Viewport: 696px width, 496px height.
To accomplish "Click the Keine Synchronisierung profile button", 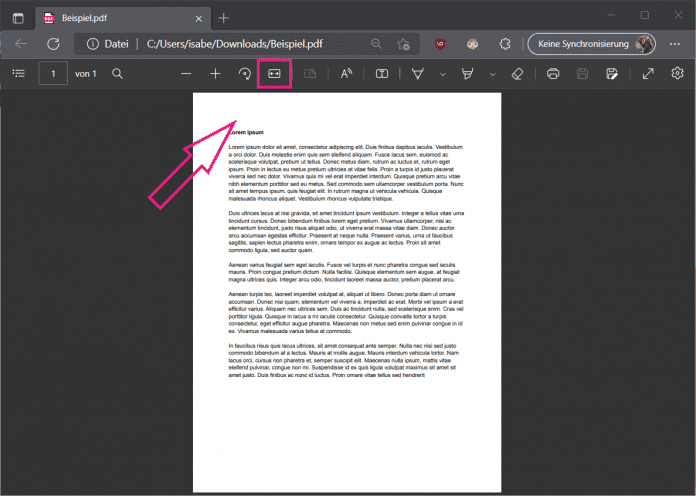I will [x=596, y=44].
